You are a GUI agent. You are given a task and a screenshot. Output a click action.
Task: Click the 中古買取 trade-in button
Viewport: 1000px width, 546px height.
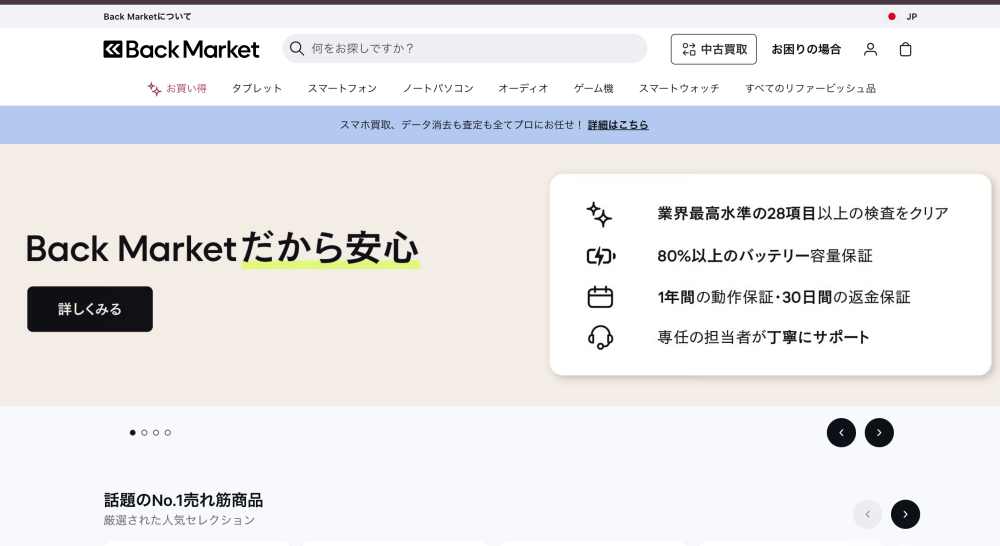coord(713,49)
